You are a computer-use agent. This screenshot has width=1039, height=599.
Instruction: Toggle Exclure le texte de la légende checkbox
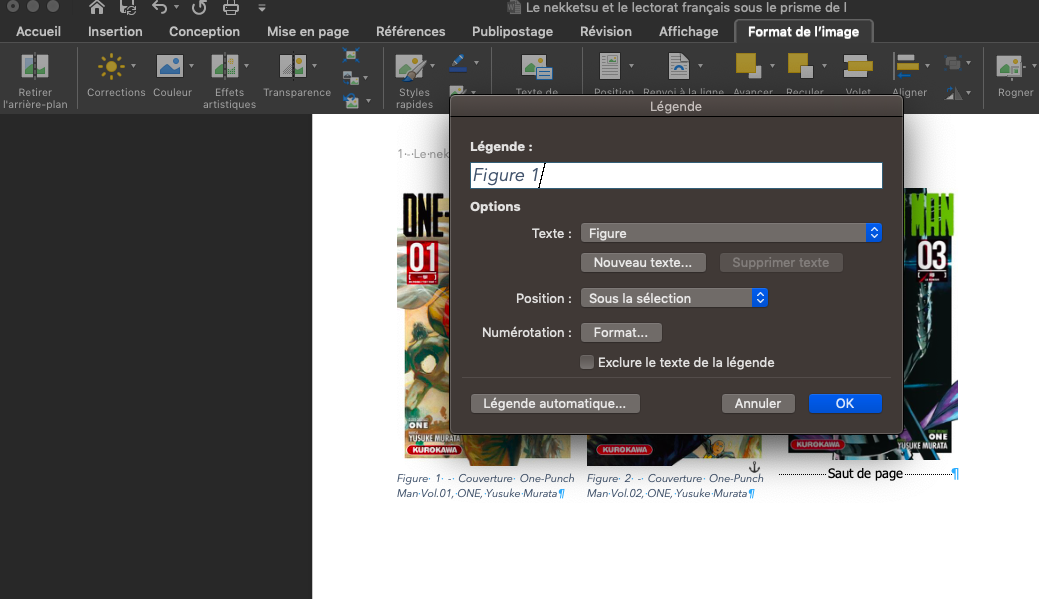pos(586,362)
